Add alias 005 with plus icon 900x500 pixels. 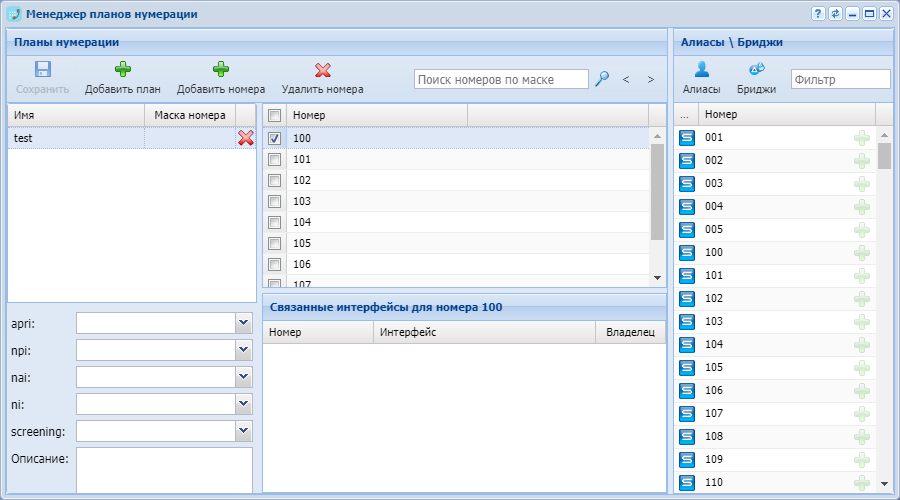(862, 230)
